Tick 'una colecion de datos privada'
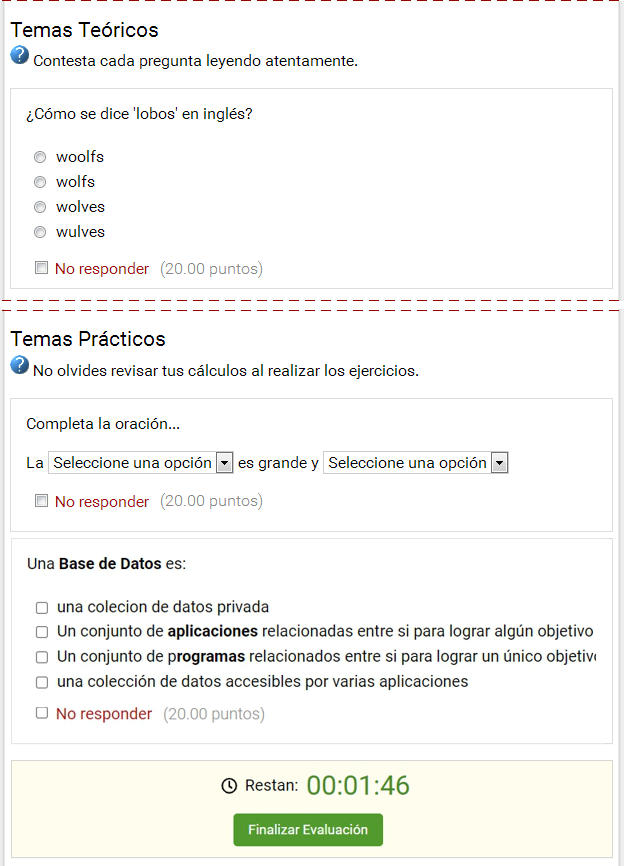This screenshot has width=624, height=866. click(x=42, y=607)
